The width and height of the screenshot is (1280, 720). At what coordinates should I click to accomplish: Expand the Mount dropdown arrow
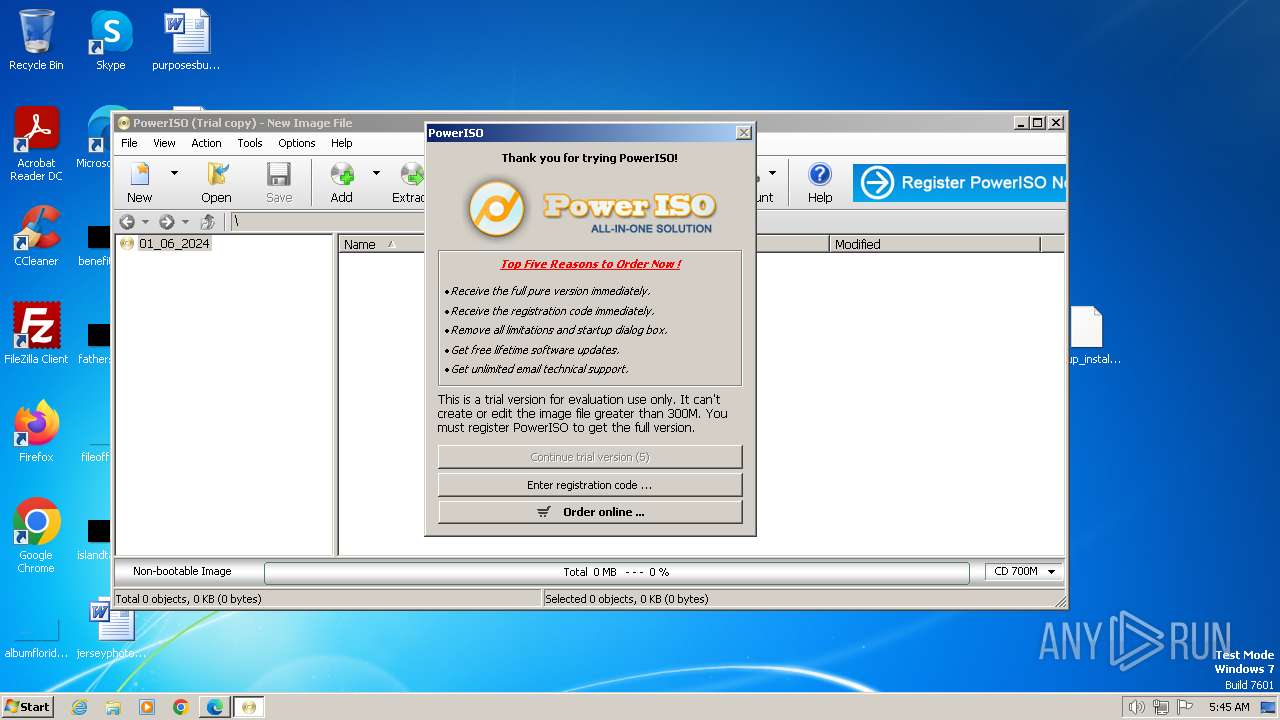coord(772,173)
